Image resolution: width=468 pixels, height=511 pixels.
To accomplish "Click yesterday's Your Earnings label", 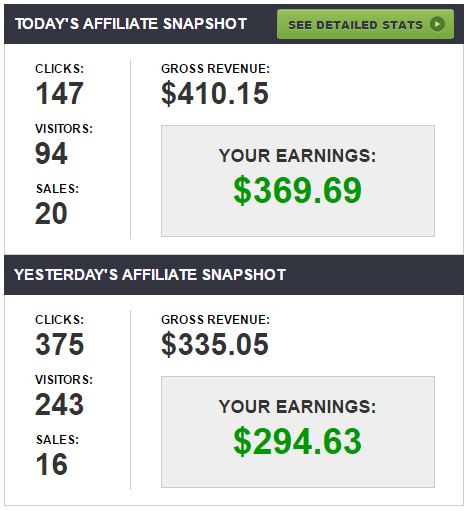I will coord(298,407).
